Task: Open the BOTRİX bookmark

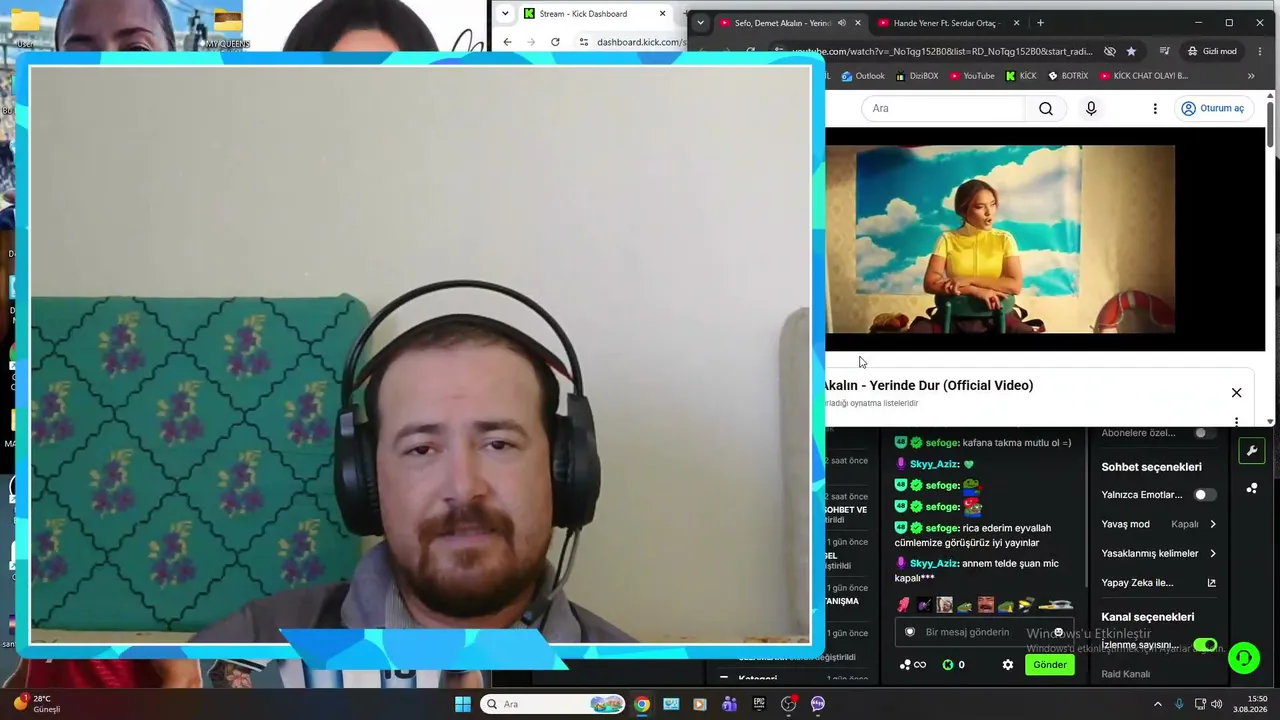Action: pos(1068,76)
